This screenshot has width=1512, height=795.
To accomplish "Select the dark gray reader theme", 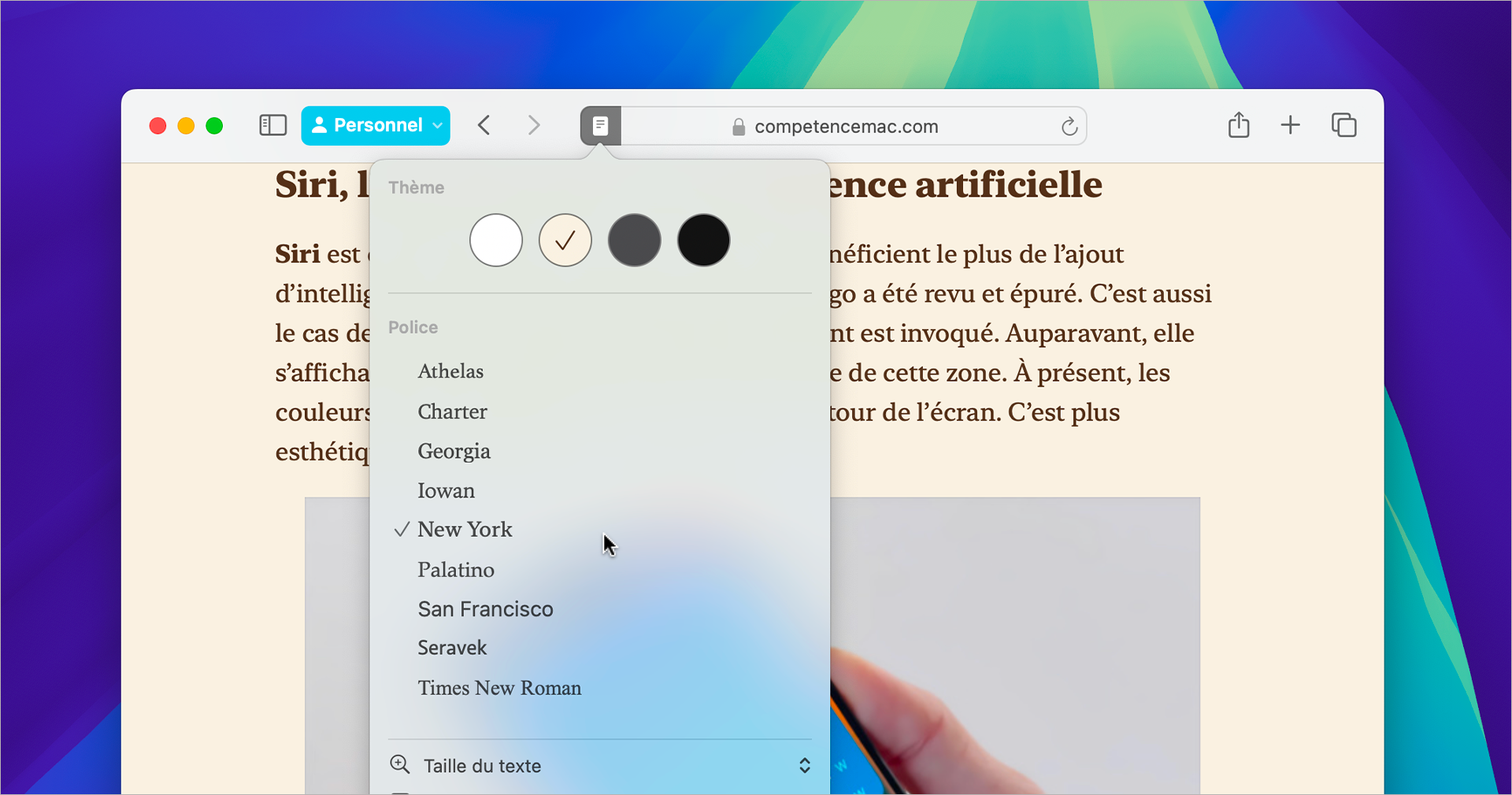I will (x=634, y=240).
